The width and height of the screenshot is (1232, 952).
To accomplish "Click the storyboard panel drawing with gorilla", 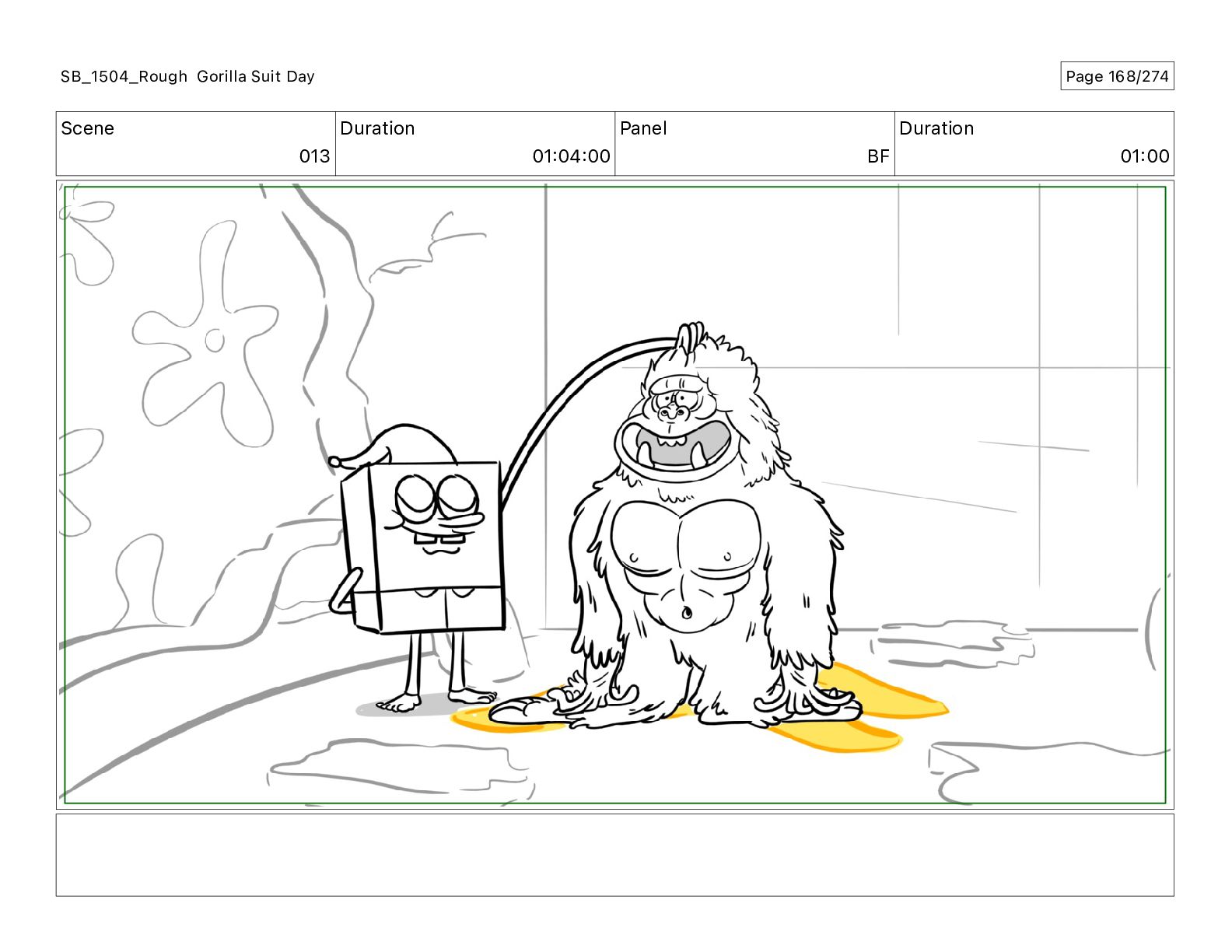I will [x=614, y=495].
